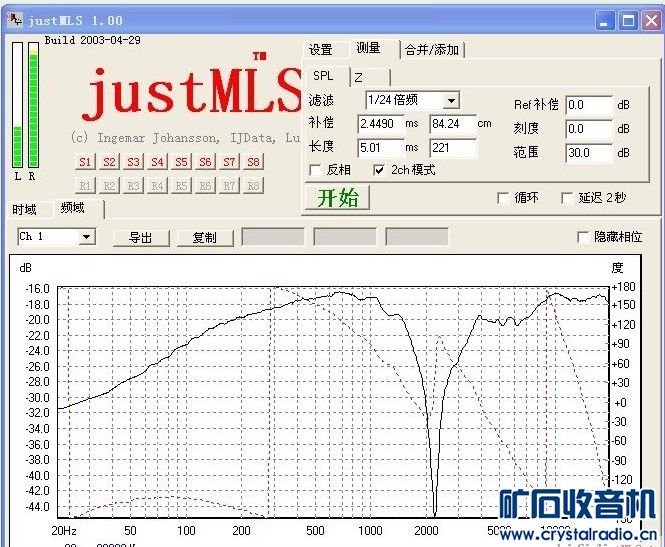Viewport: 665px width, 547px height.
Task: Enable the 循环 (loop) checkbox
Action: (x=503, y=198)
